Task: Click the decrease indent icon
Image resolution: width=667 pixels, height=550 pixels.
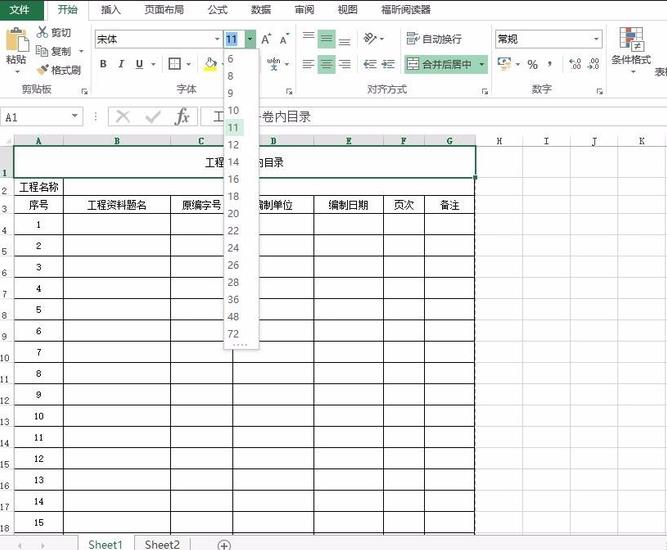Action: [x=370, y=64]
